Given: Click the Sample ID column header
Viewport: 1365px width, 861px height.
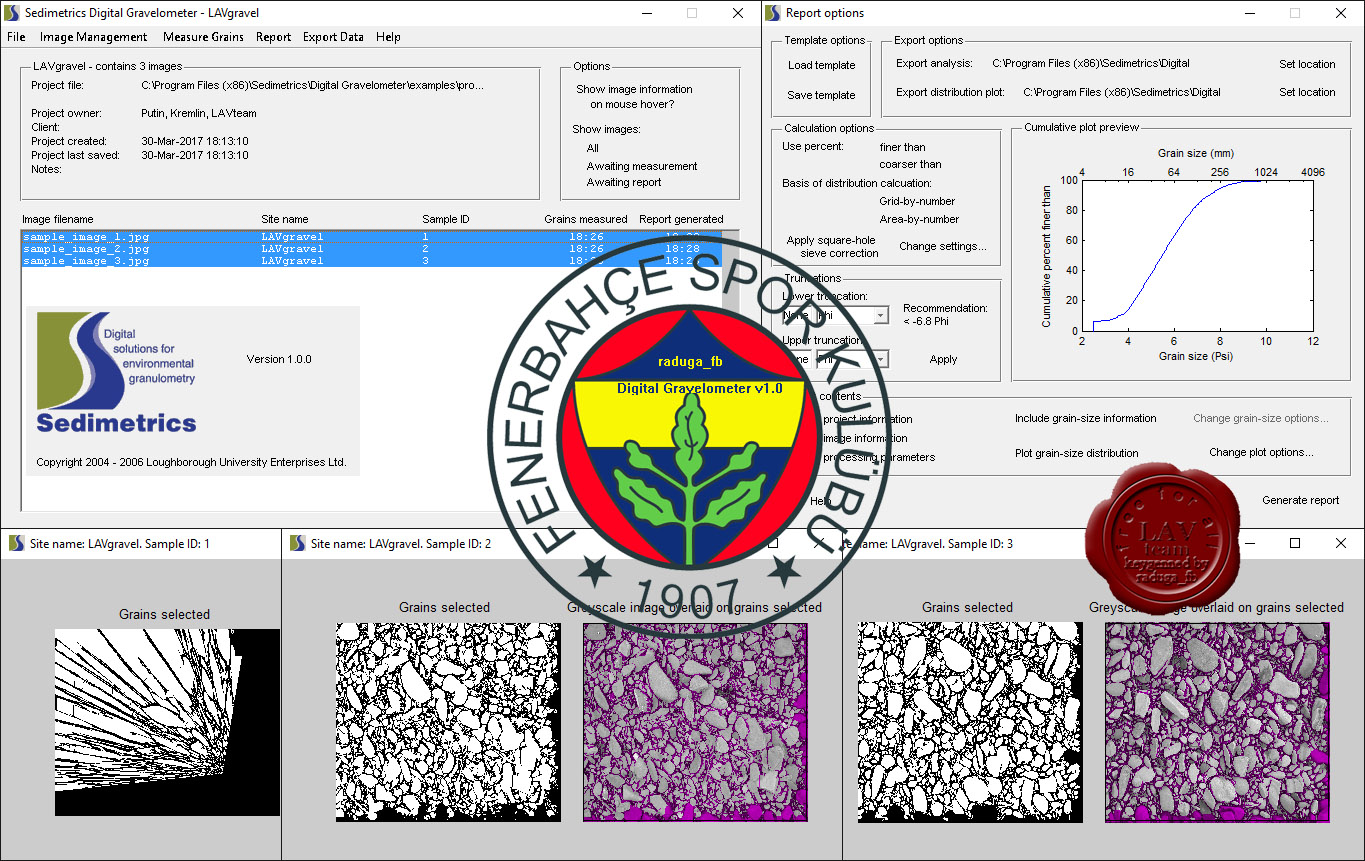Looking at the screenshot, I should tap(446, 219).
